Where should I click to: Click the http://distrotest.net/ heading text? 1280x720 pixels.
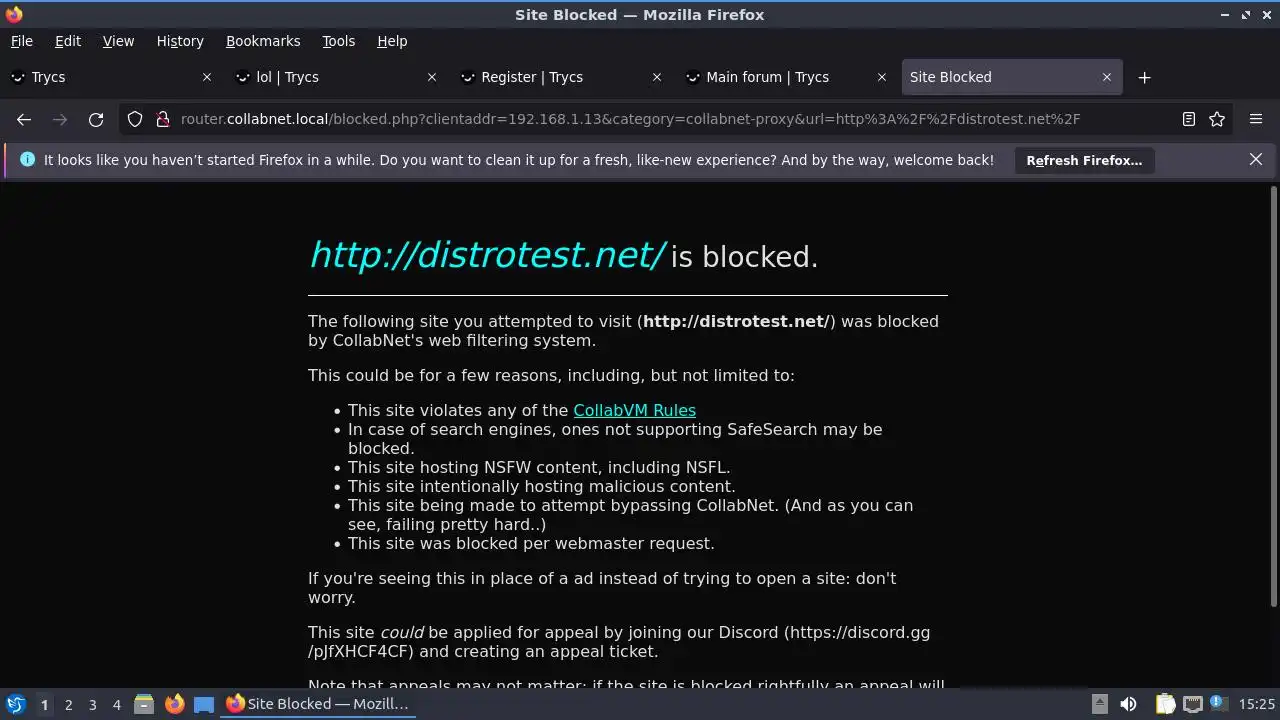486,255
